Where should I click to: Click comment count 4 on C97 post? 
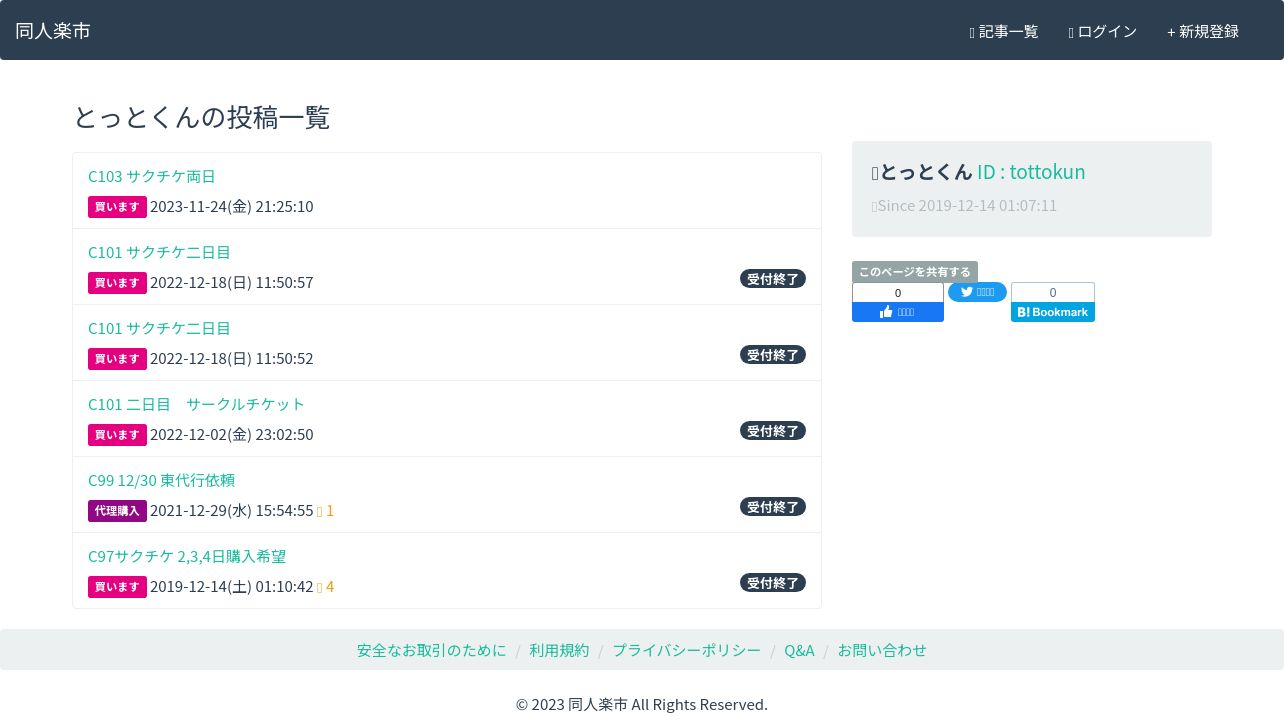tap(326, 586)
